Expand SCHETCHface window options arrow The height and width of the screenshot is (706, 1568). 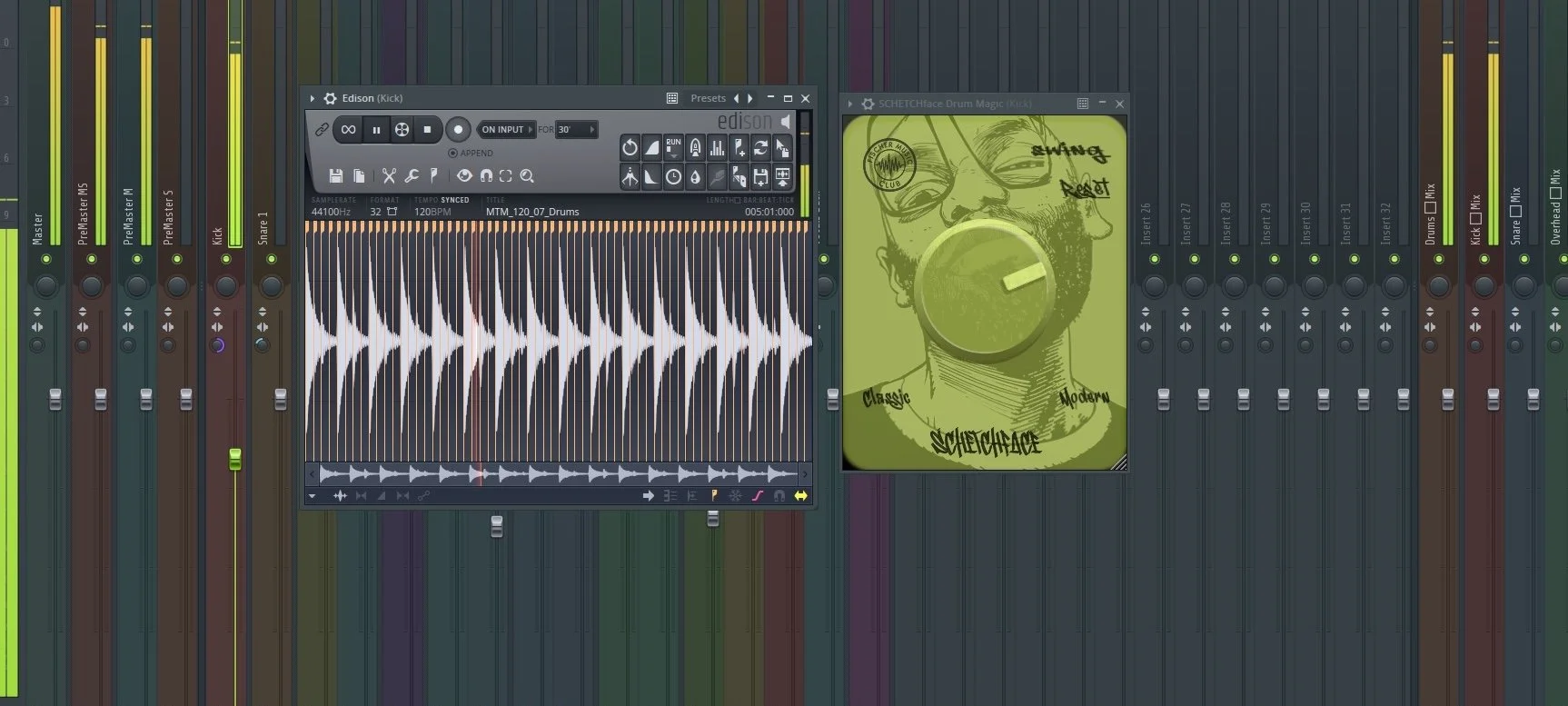click(x=850, y=104)
